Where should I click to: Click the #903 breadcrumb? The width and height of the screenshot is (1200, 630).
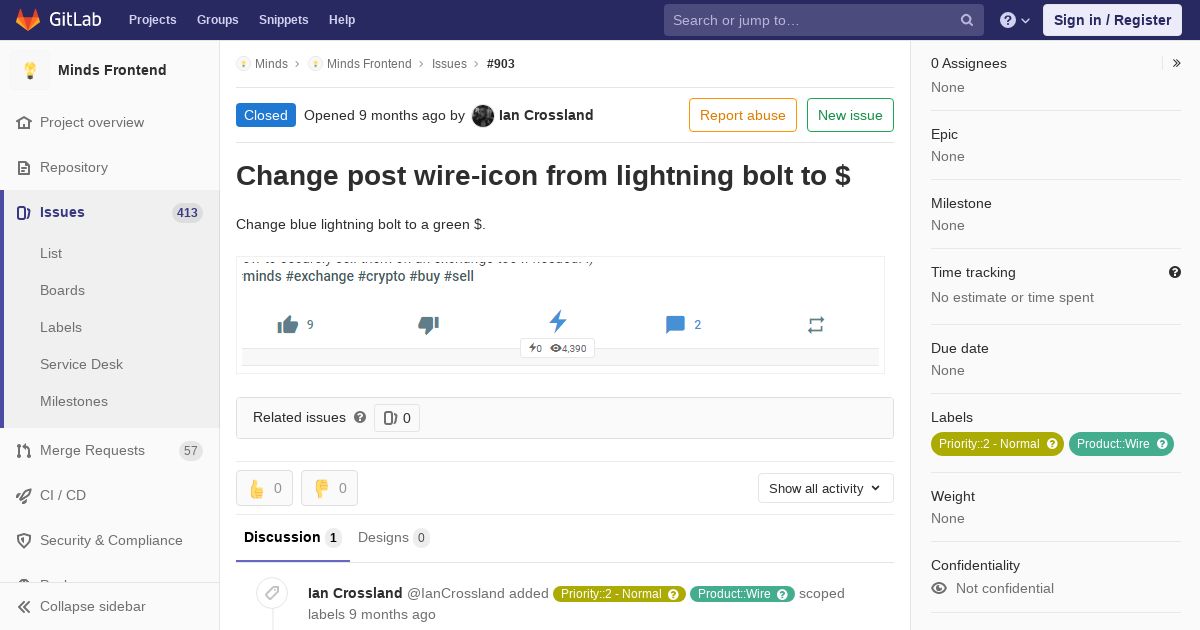[501, 63]
